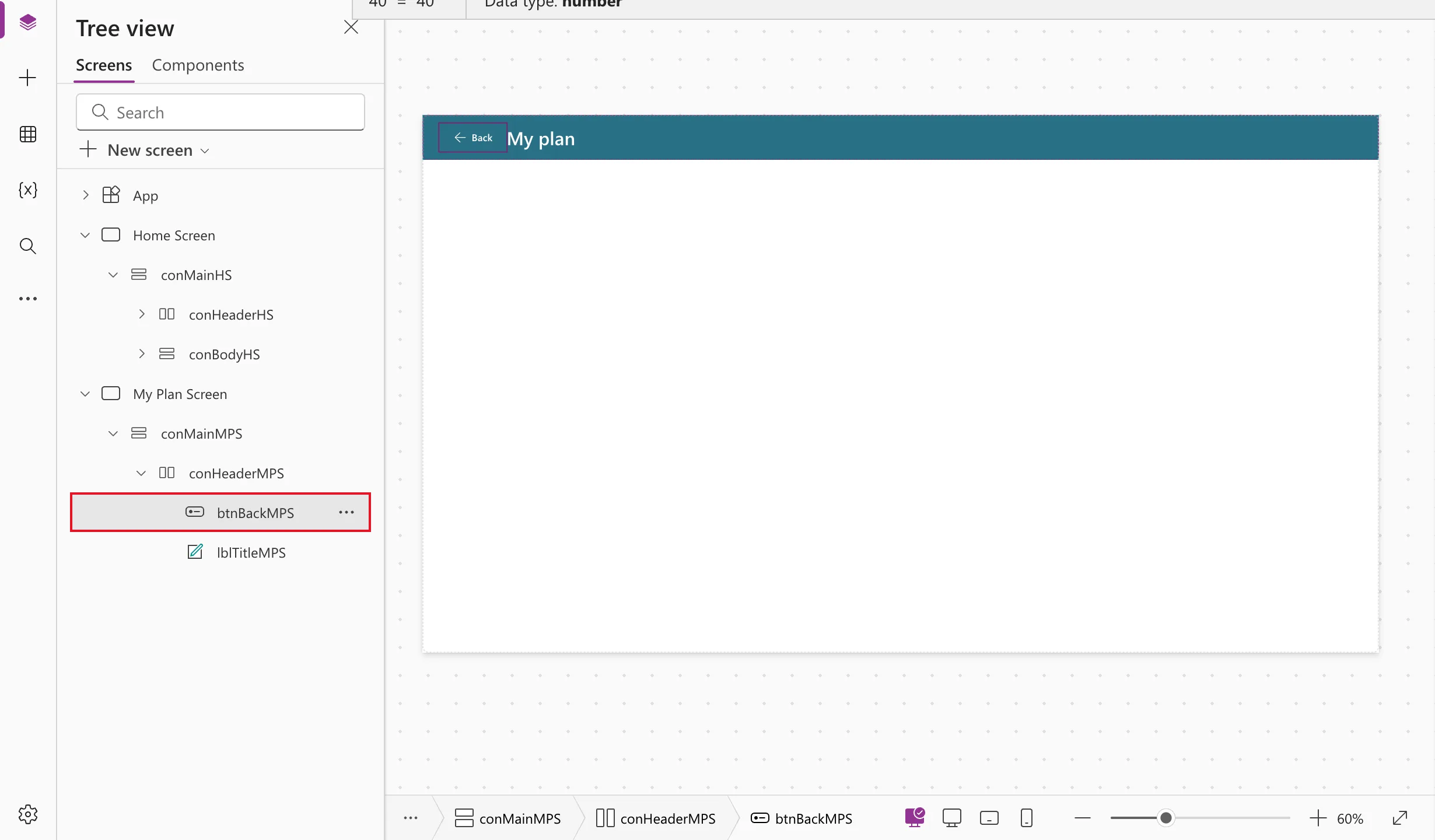Open the Data table icon in sidebar

[x=27, y=134]
